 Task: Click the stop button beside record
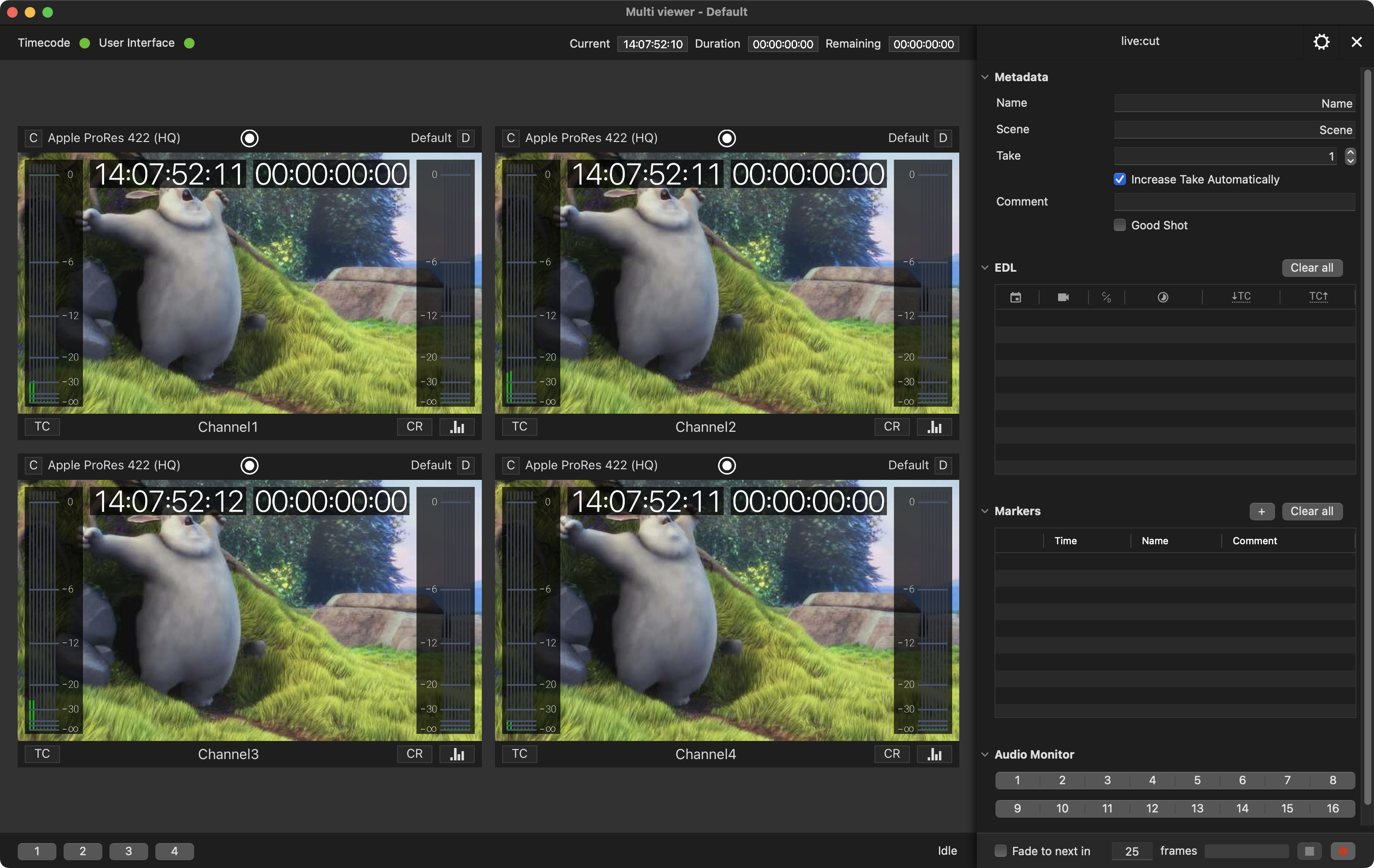click(1309, 851)
